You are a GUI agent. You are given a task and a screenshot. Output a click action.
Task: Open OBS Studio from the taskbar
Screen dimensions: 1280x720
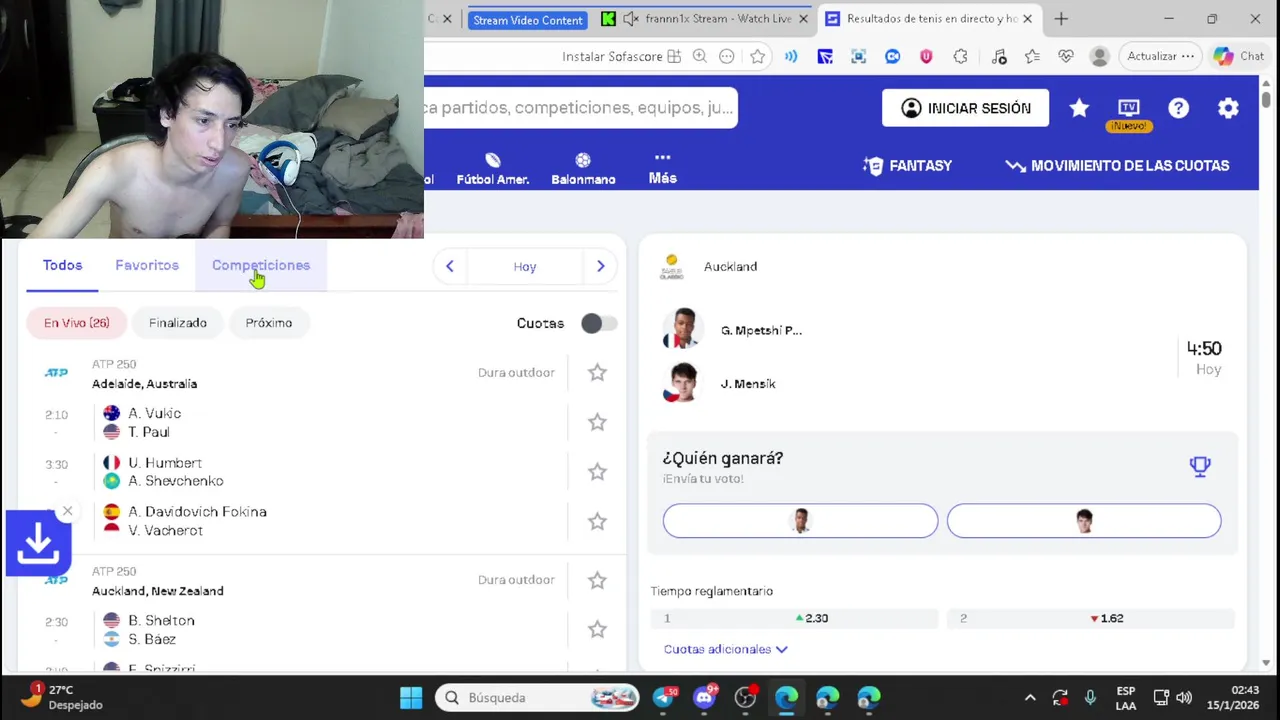(x=745, y=697)
